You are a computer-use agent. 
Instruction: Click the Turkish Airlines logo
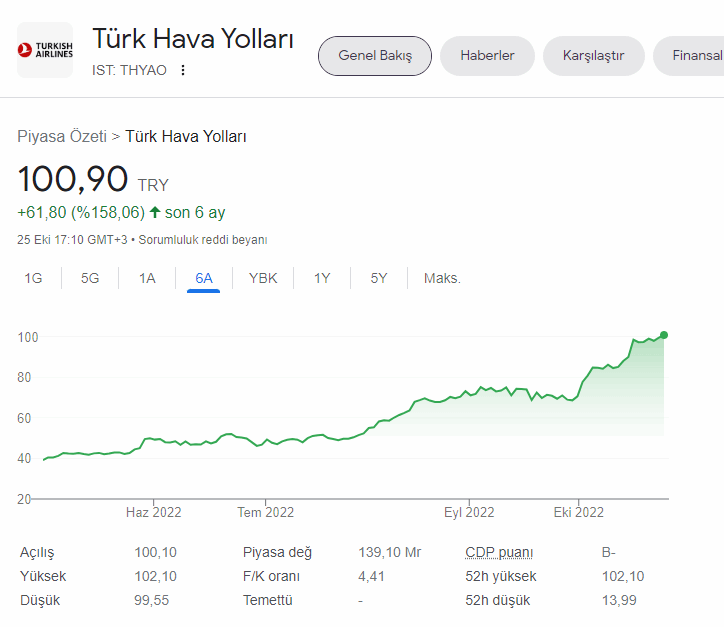coord(45,50)
